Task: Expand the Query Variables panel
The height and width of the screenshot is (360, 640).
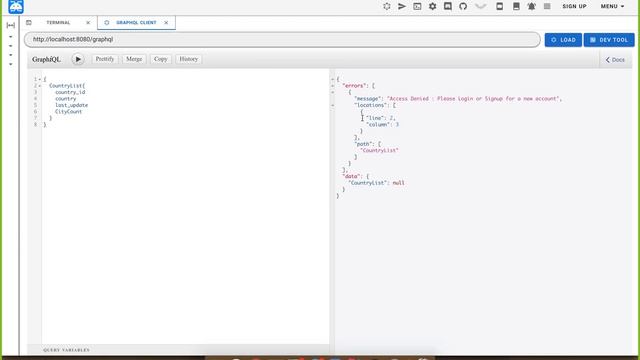Action: 67,350
